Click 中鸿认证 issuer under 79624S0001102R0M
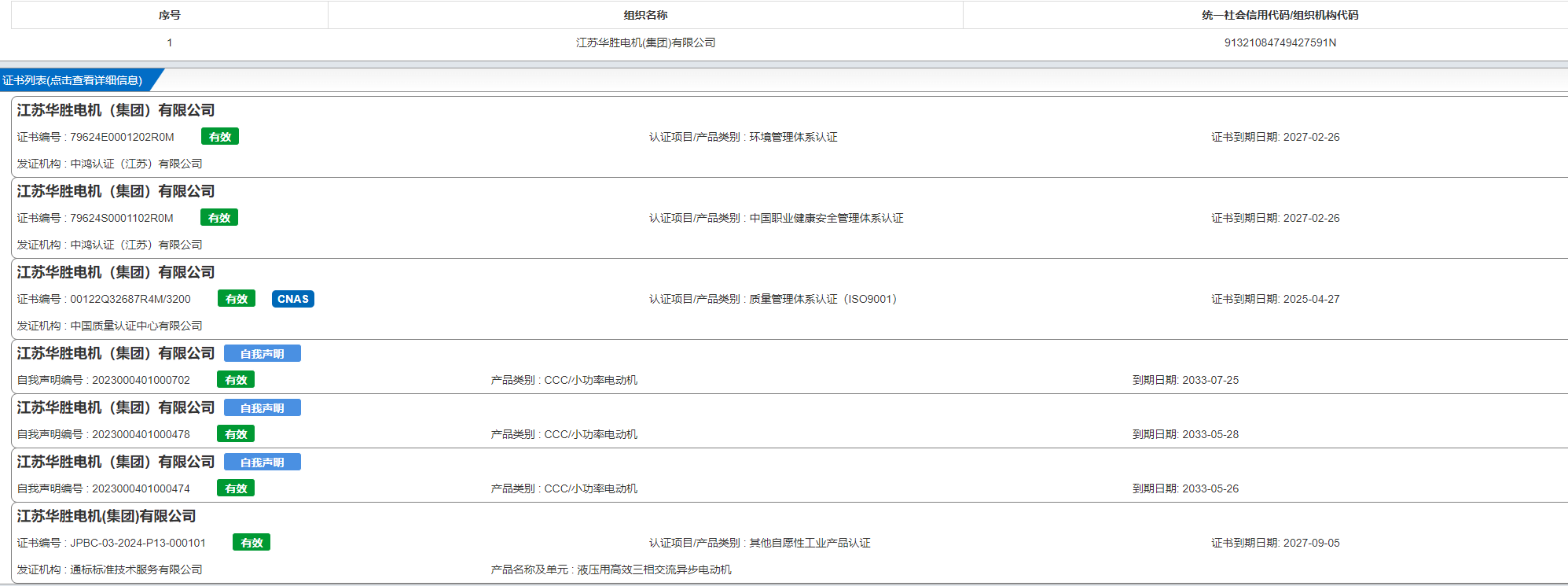The image size is (1568, 586). tap(136, 245)
